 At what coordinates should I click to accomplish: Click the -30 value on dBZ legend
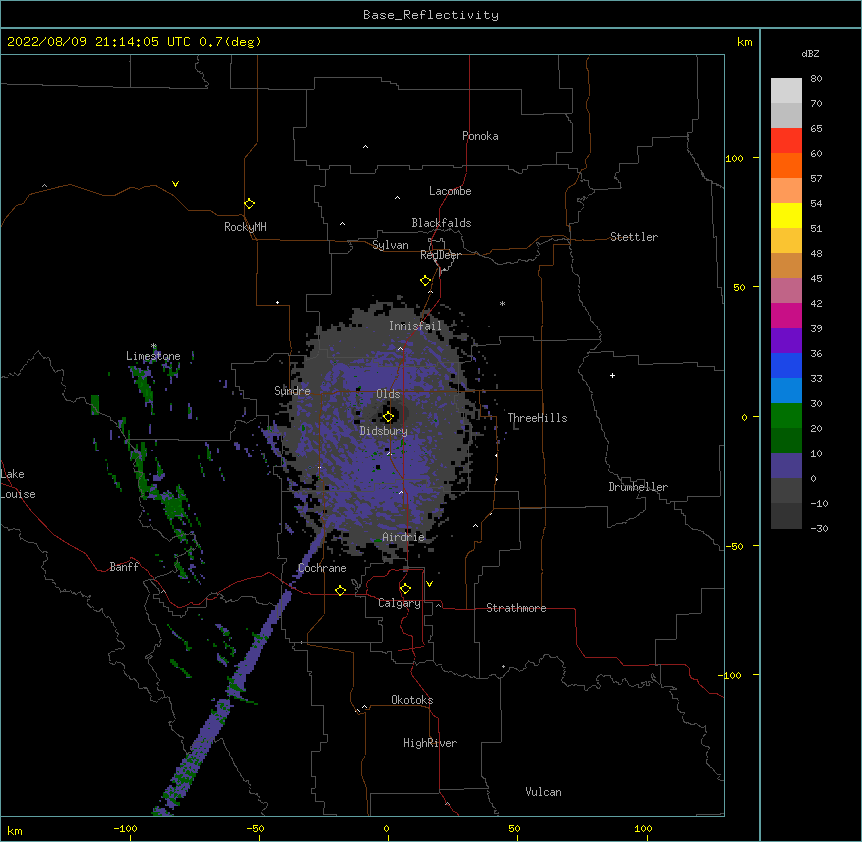[819, 529]
